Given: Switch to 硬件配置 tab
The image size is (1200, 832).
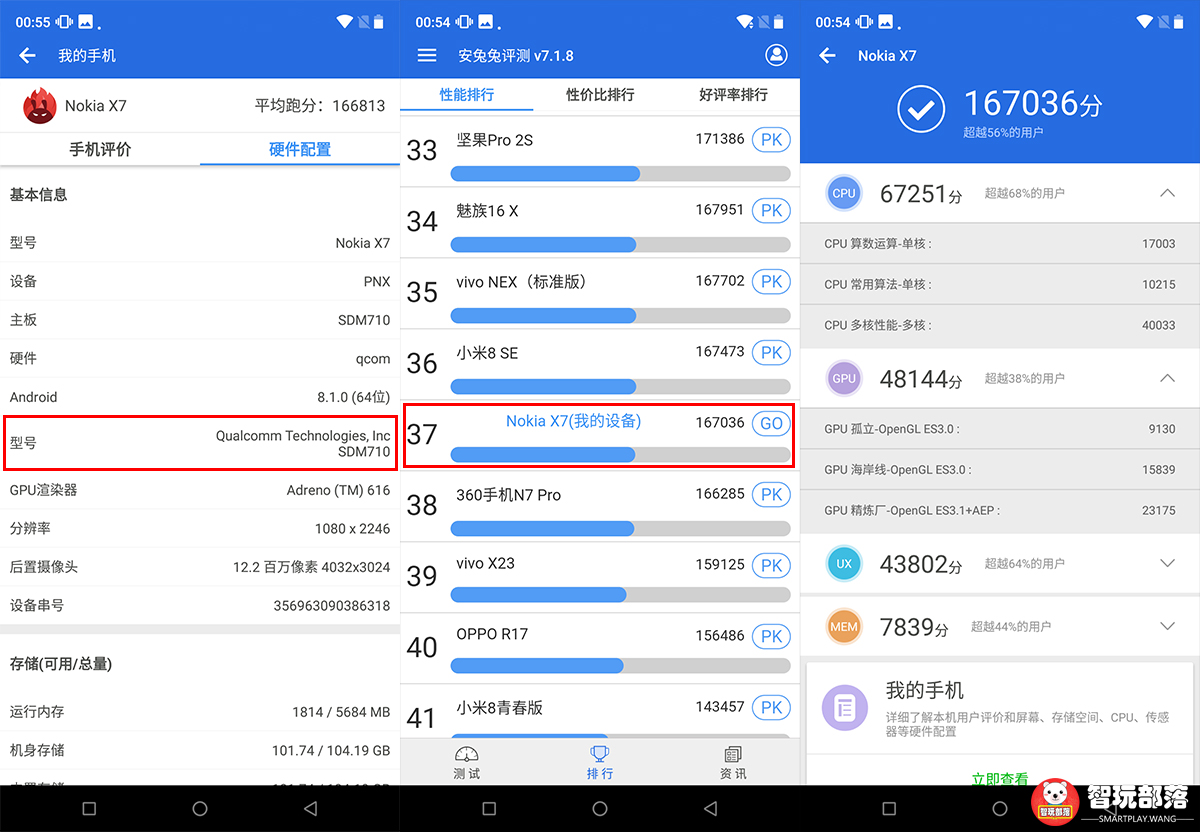Looking at the screenshot, I should click(300, 149).
